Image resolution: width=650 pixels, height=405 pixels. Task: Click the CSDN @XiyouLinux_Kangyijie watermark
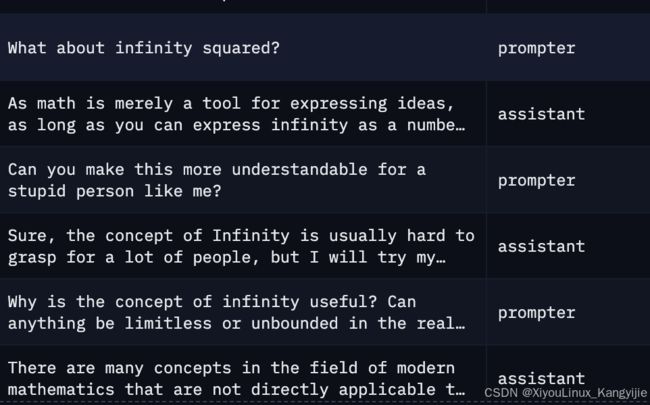pyautogui.click(x=565, y=393)
